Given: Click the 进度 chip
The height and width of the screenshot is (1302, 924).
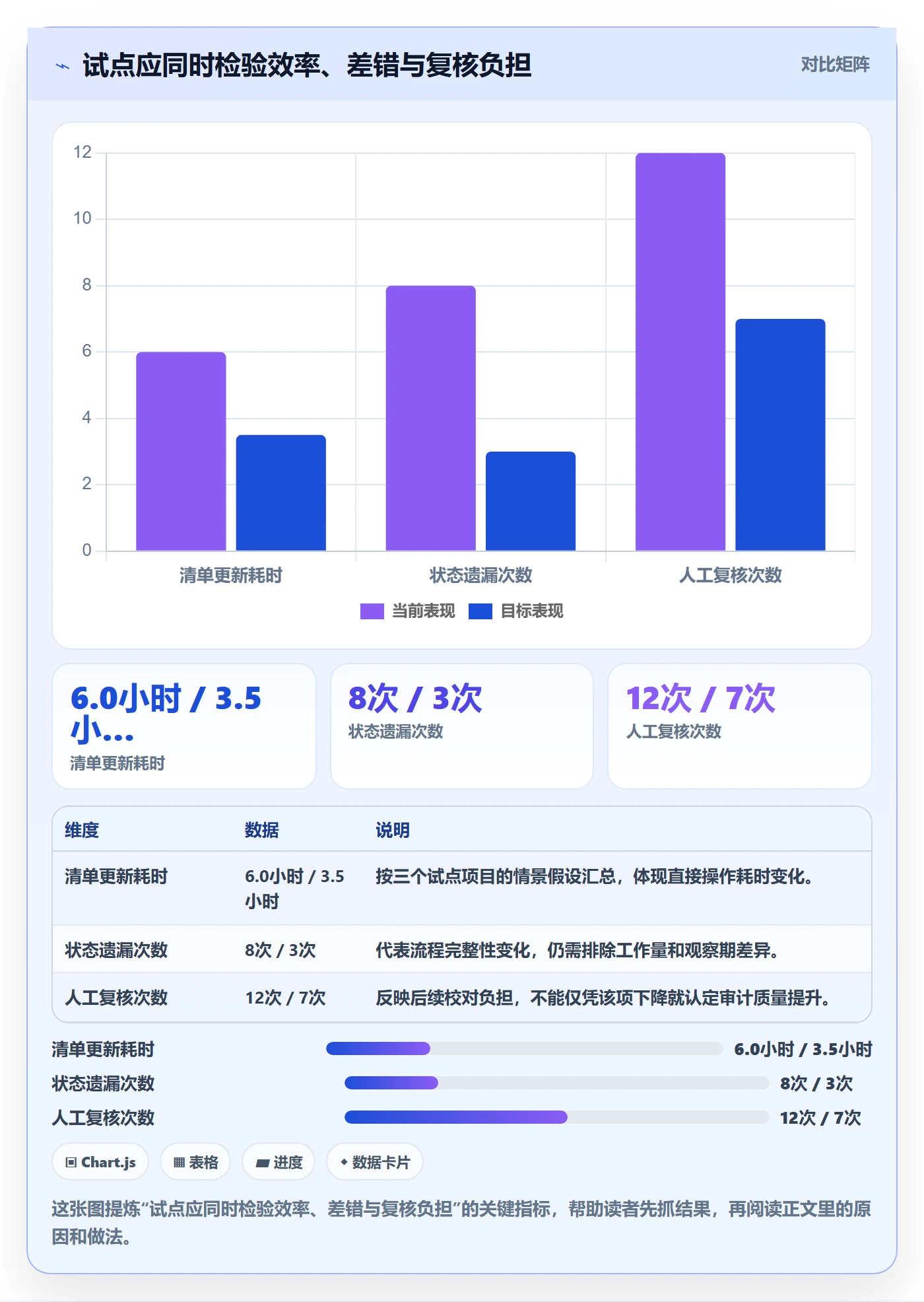Looking at the screenshot, I should [x=279, y=1162].
